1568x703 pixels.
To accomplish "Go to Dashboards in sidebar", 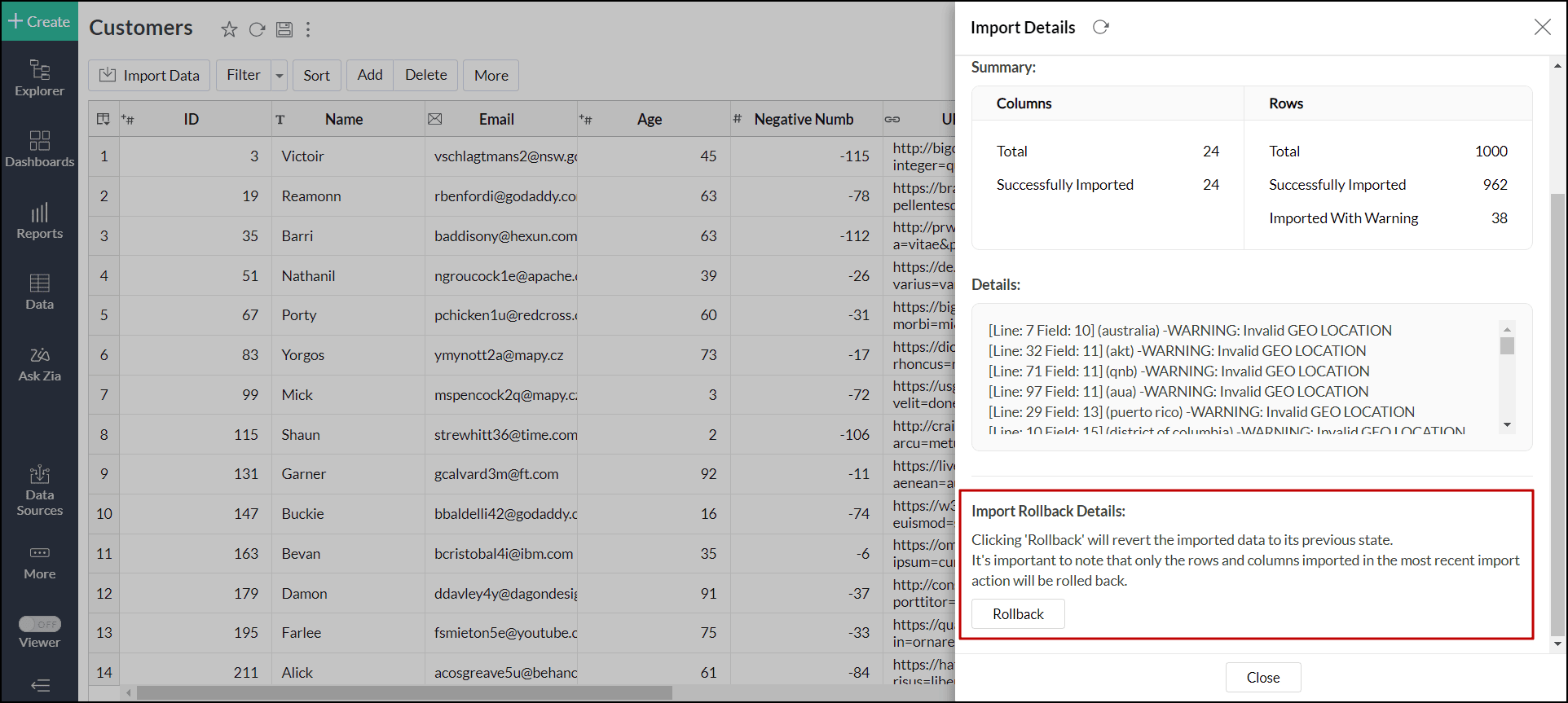I will point(39,149).
